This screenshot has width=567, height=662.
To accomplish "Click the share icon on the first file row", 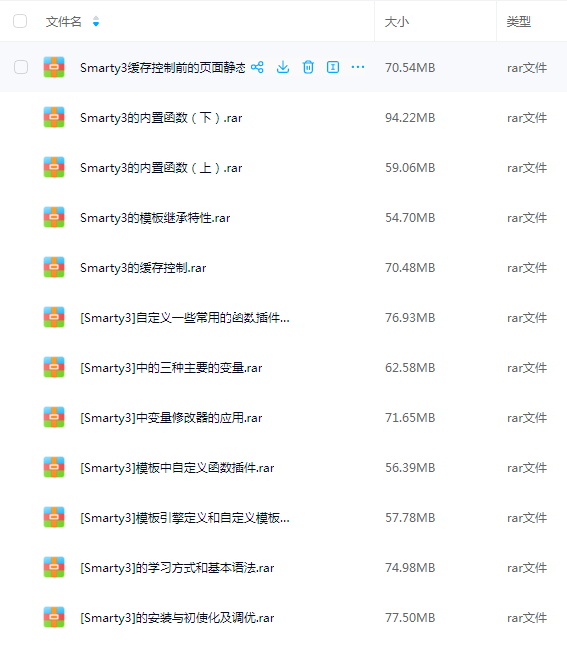I will tap(257, 67).
